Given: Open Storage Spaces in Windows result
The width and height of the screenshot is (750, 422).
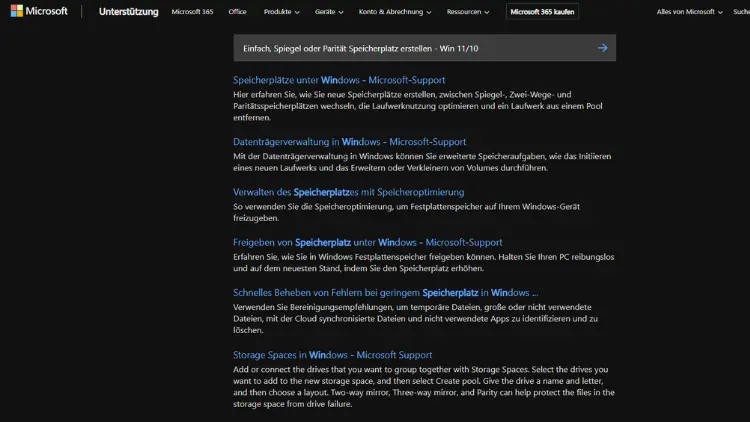Looking at the screenshot, I should [332, 355].
